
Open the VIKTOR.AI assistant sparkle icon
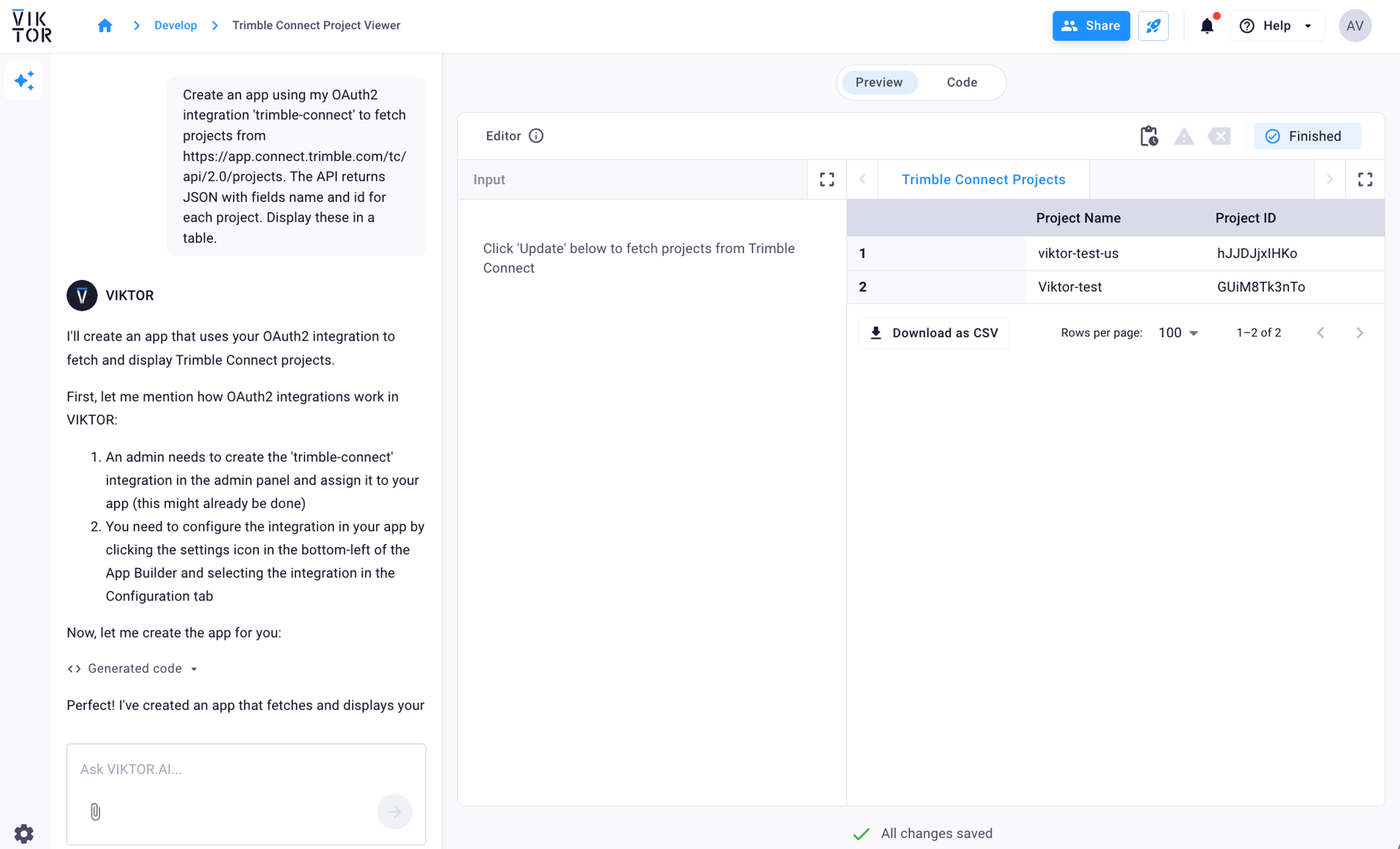coord(24,80)
